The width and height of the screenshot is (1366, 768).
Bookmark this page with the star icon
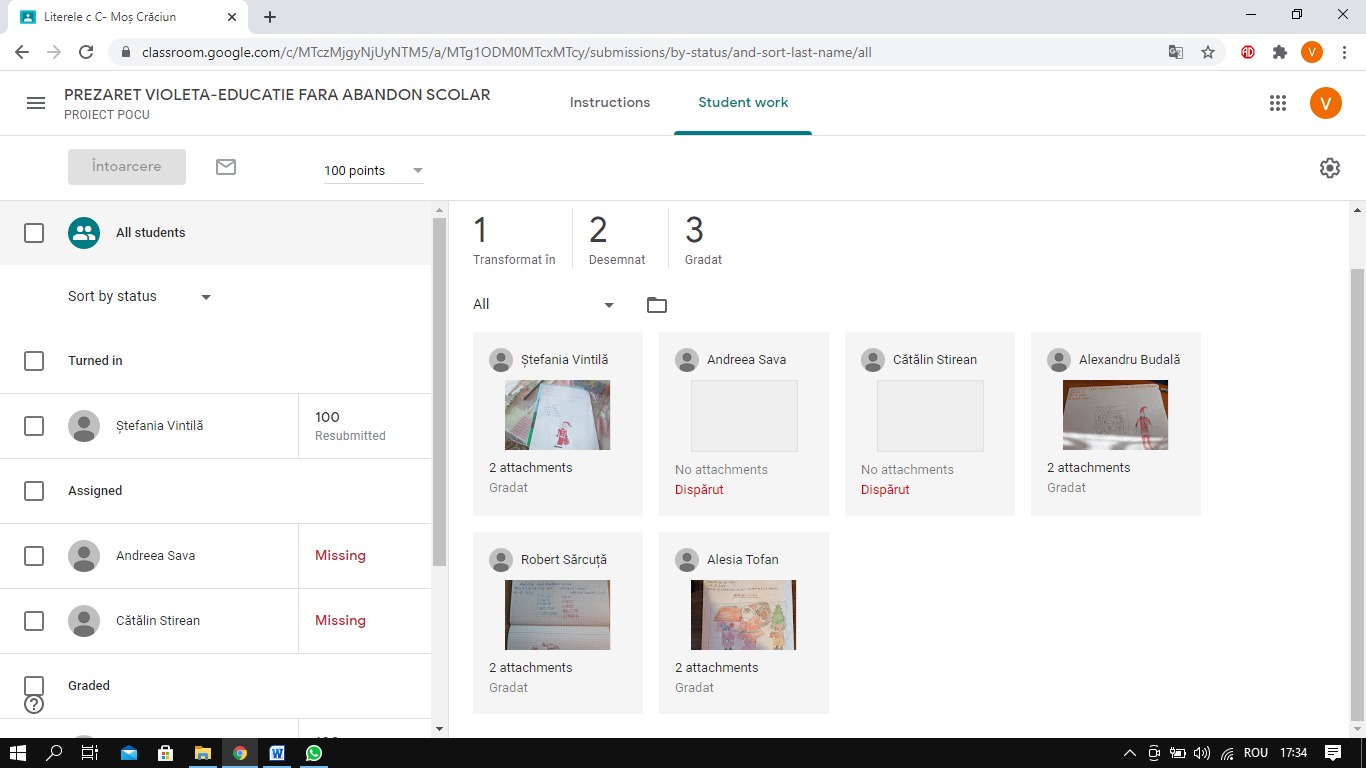coord(1208,52)
